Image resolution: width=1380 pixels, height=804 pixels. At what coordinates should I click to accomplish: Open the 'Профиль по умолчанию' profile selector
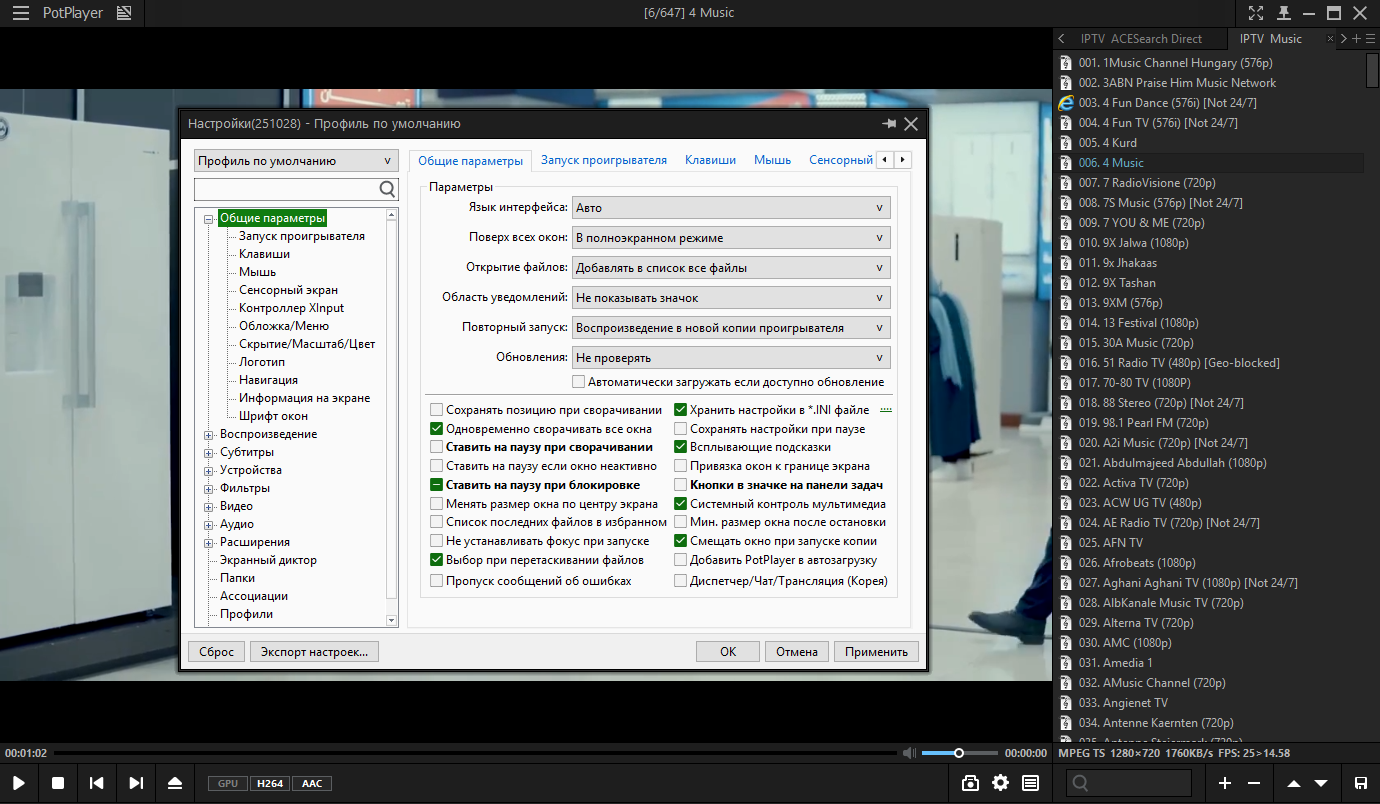pos(296,161)
